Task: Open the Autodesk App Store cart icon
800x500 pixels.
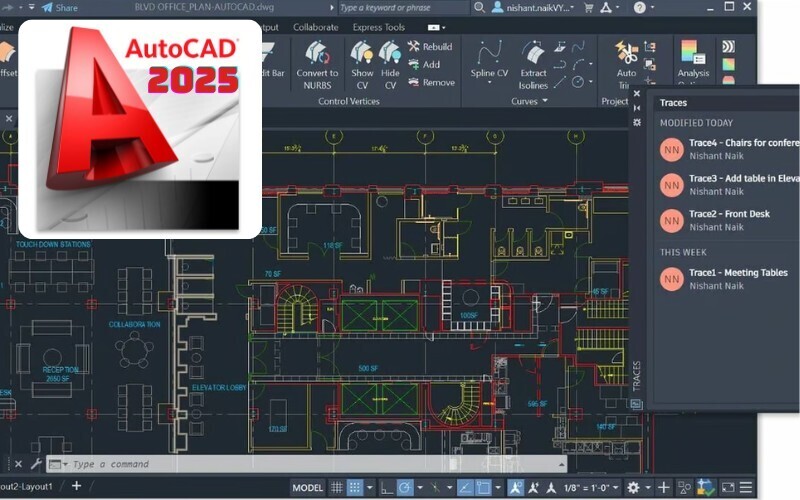Action: [x=588, y=8]
